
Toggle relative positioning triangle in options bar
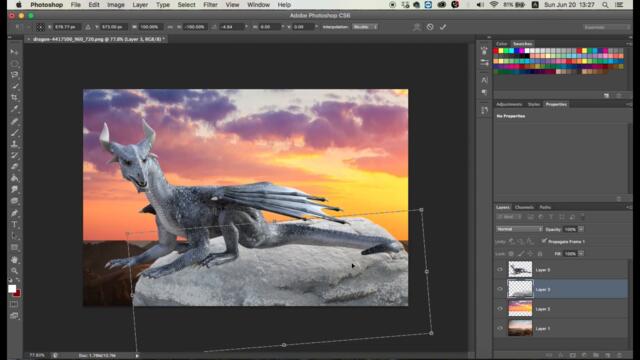(x=88, y=27)
